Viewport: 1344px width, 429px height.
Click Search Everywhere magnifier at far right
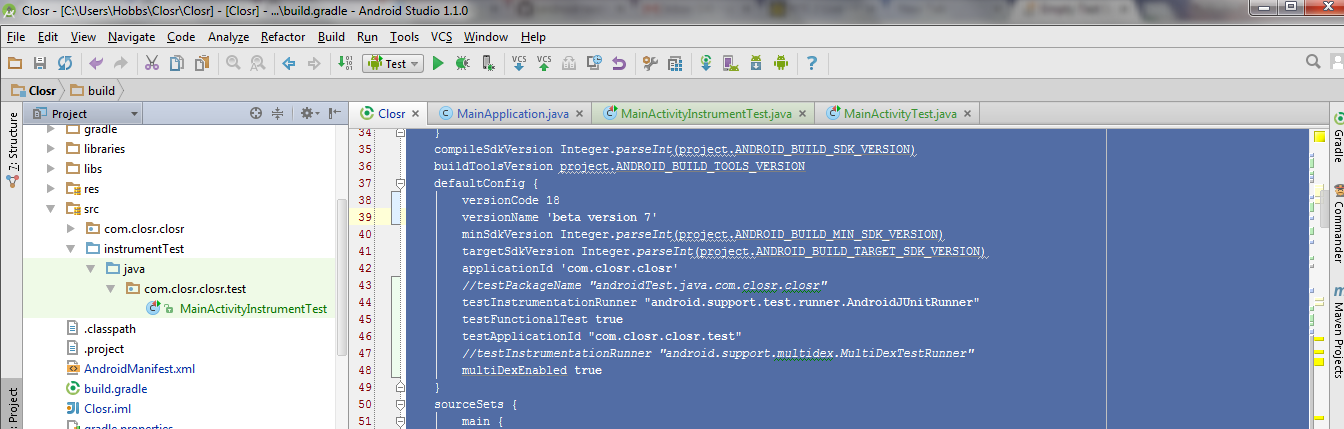[1313, 63]
